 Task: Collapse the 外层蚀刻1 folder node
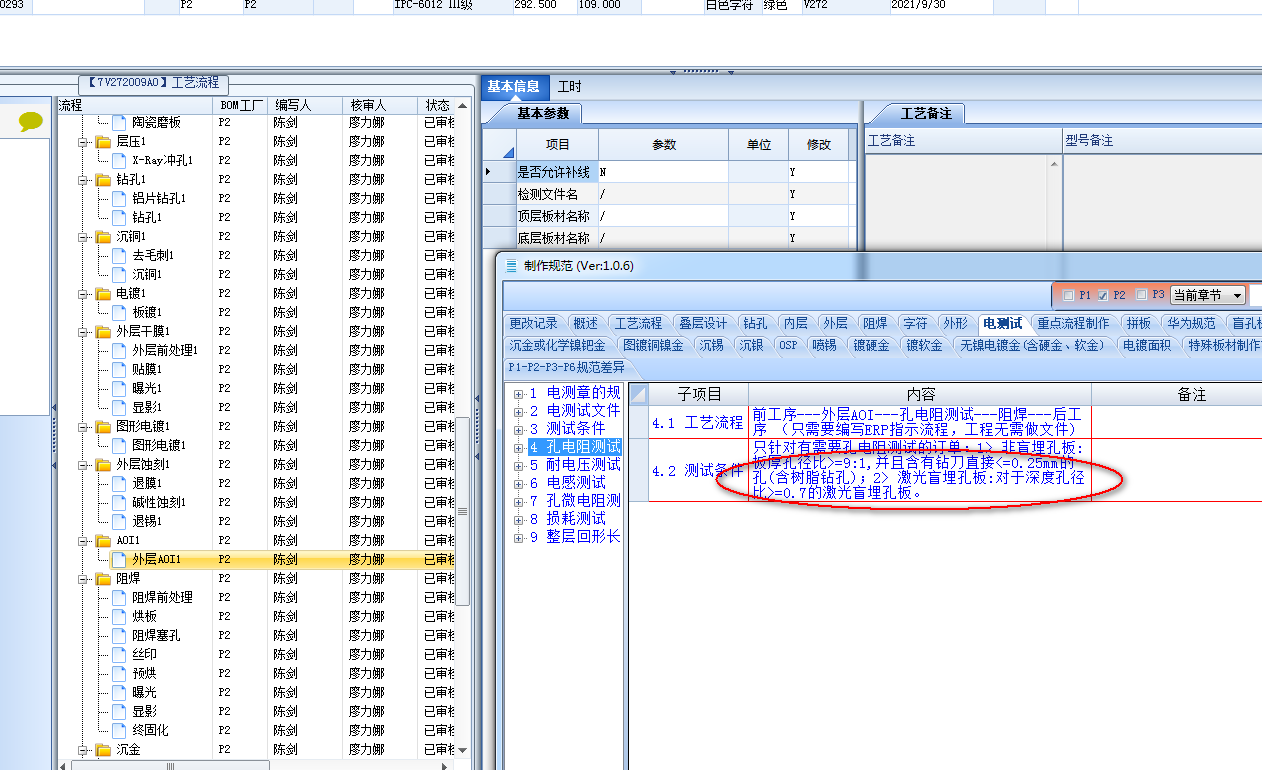tap(84, 465)
